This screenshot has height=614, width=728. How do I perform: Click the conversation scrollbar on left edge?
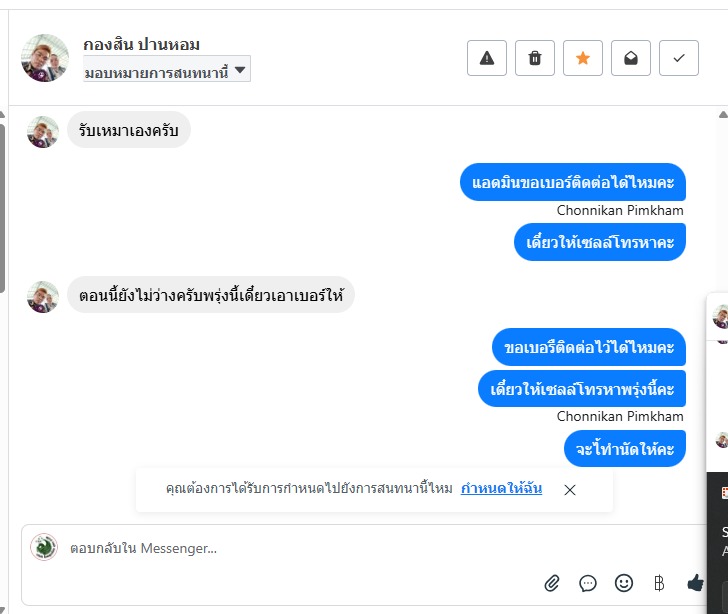pyautogui.click(x=3, y=200)
